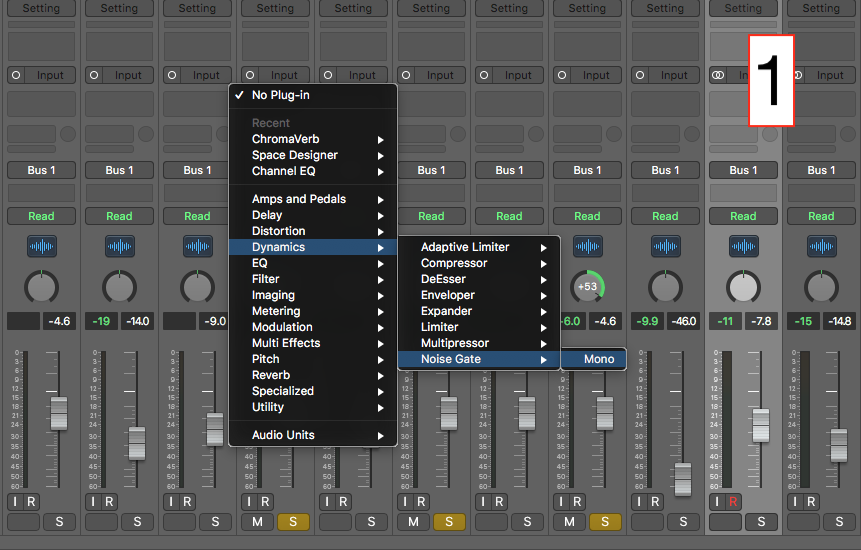Open Read automation mode on the -46.0 strip
Screen dimensions: 861x550
[x=665, y=216]
